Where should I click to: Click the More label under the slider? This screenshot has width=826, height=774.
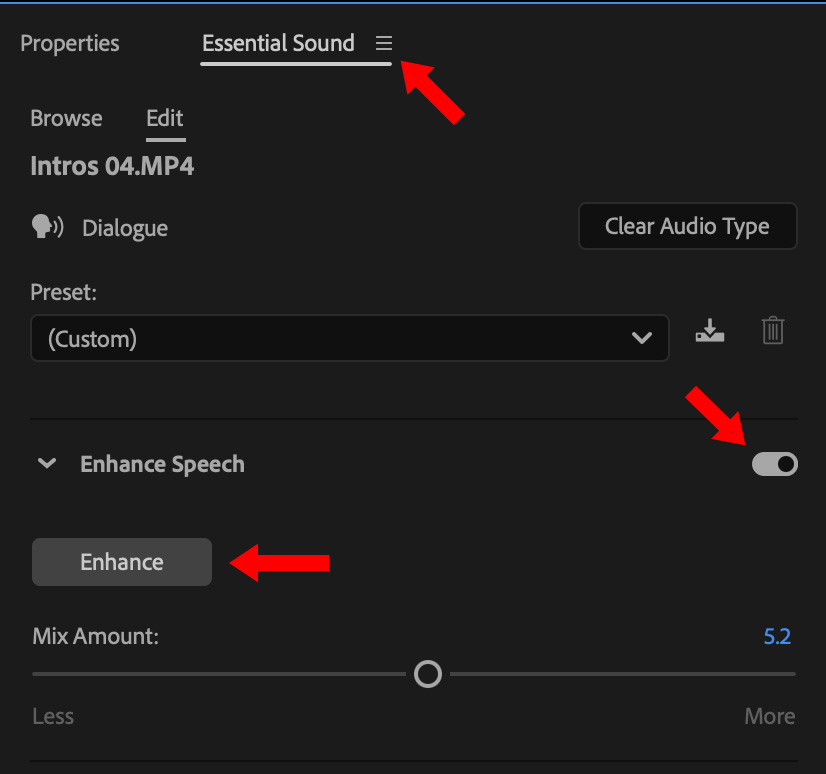tap(769, 716)
